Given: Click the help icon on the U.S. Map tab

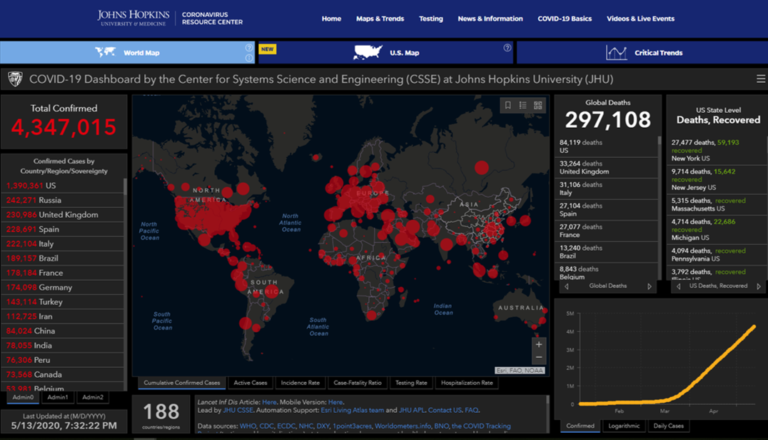Looking at the screenshot, I should (x=507, y=48).
